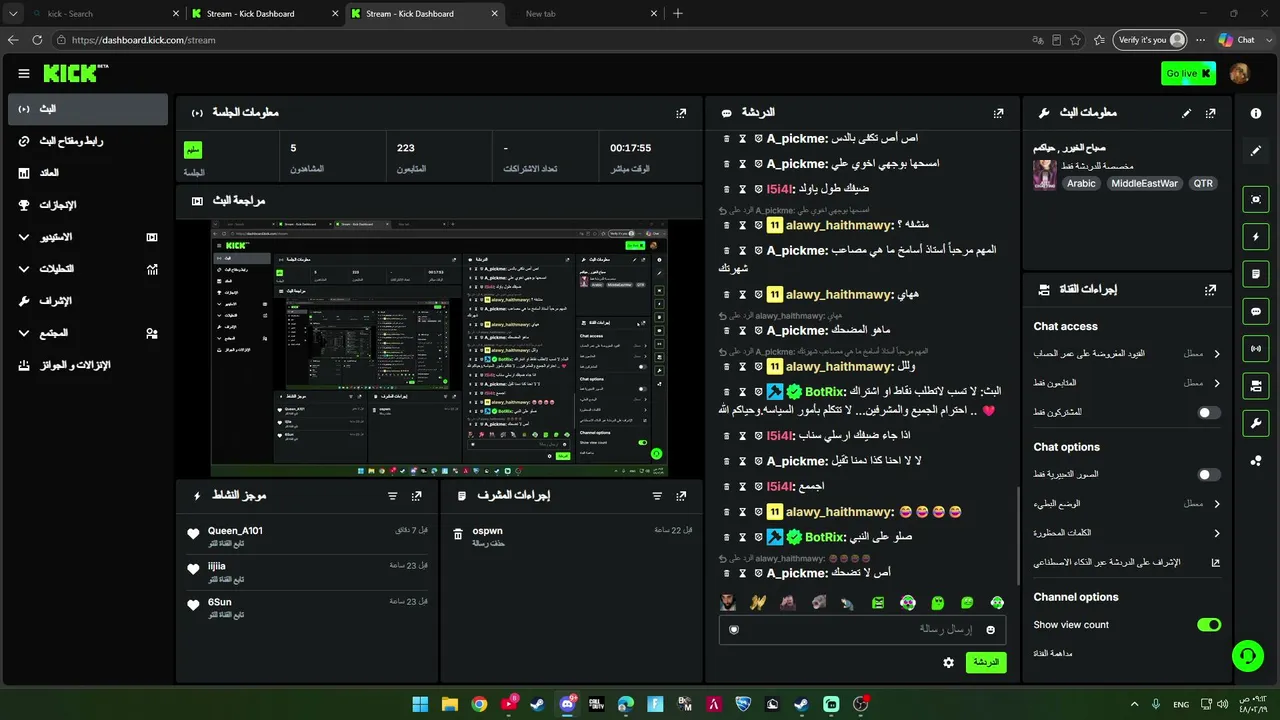Viewport: 1280px width, 720px height.
Task: Click the green Go live button
Action: tap(1188, 73)
